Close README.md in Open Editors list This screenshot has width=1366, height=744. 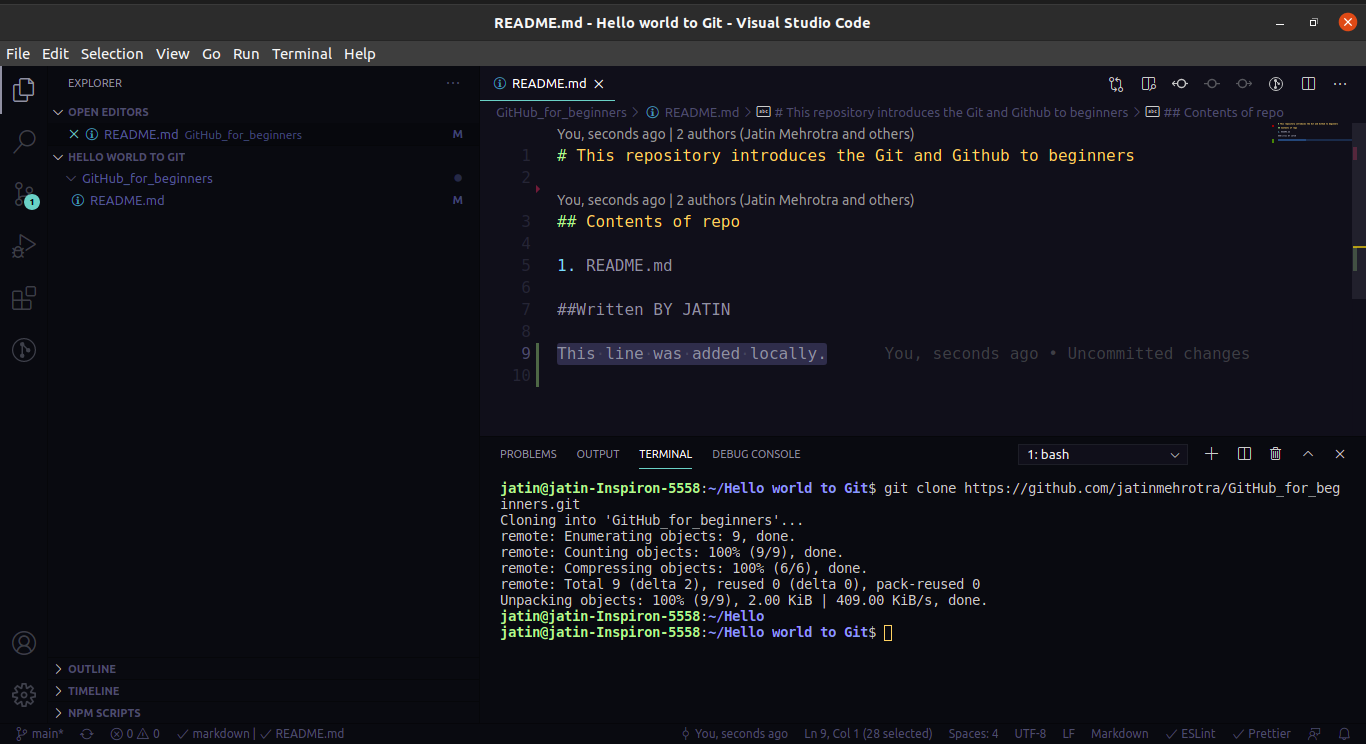pos(74,134)
